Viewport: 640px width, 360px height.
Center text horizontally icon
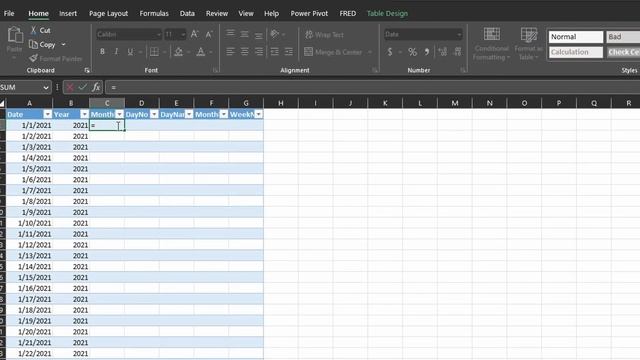pyautogui.click(x=244, y=52)
